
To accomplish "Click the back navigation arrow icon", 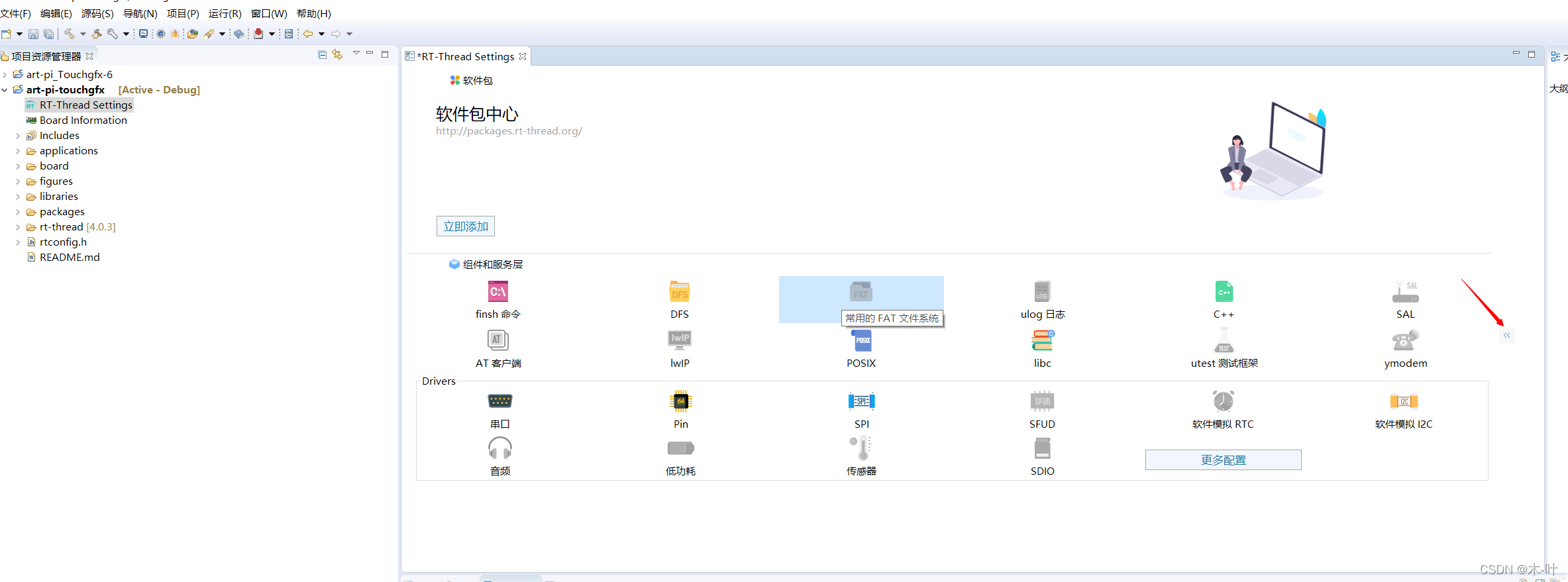I will [x=308, y=34].
